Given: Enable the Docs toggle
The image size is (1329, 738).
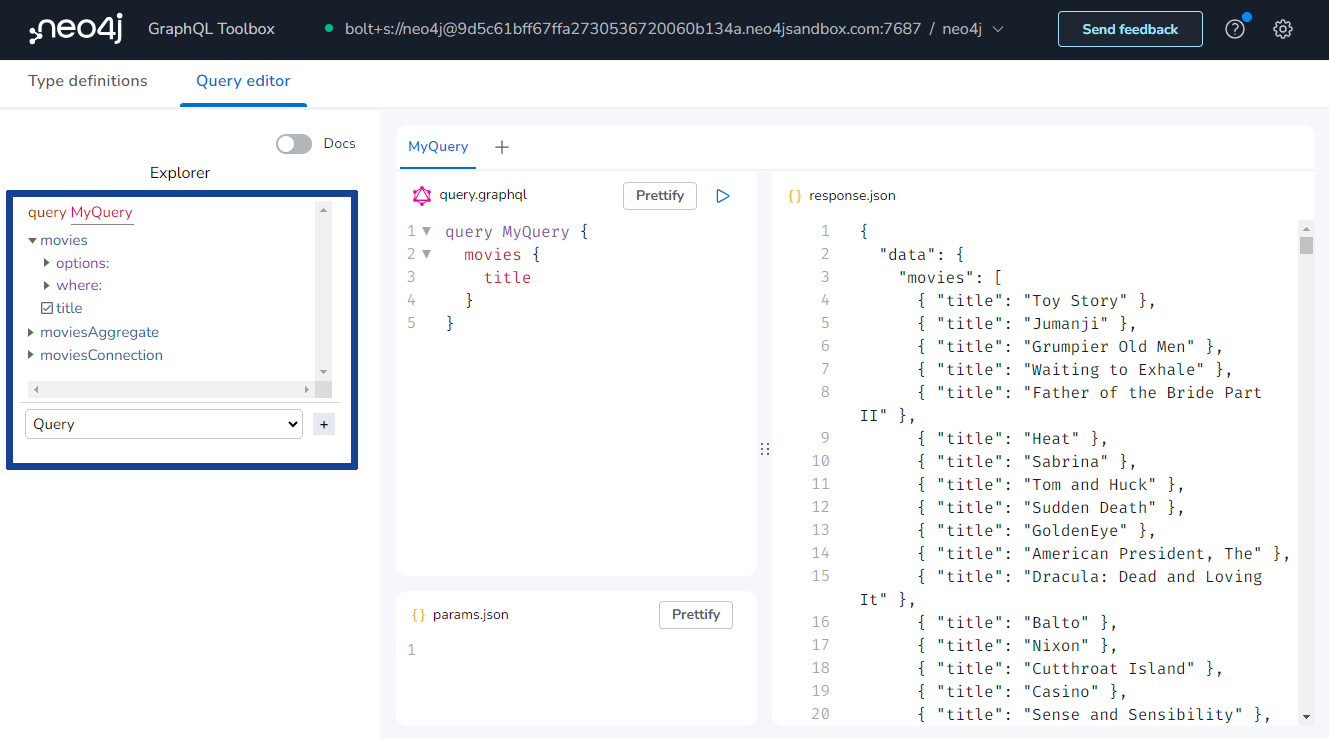Looking at the screenshot, I should point(293,143).
